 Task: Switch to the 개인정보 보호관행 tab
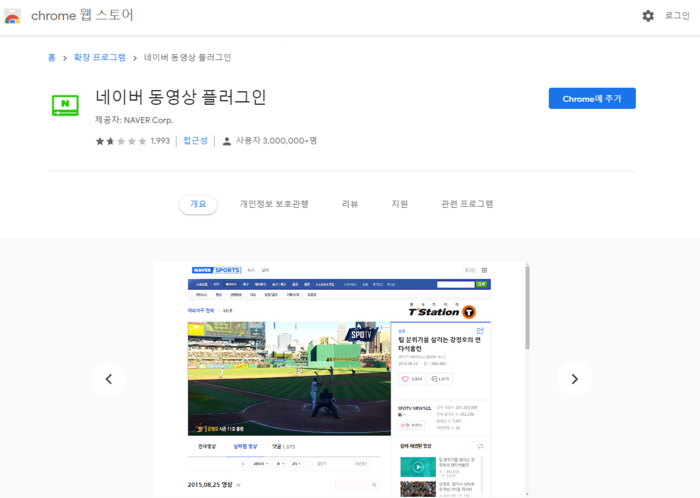click(274, 204)
